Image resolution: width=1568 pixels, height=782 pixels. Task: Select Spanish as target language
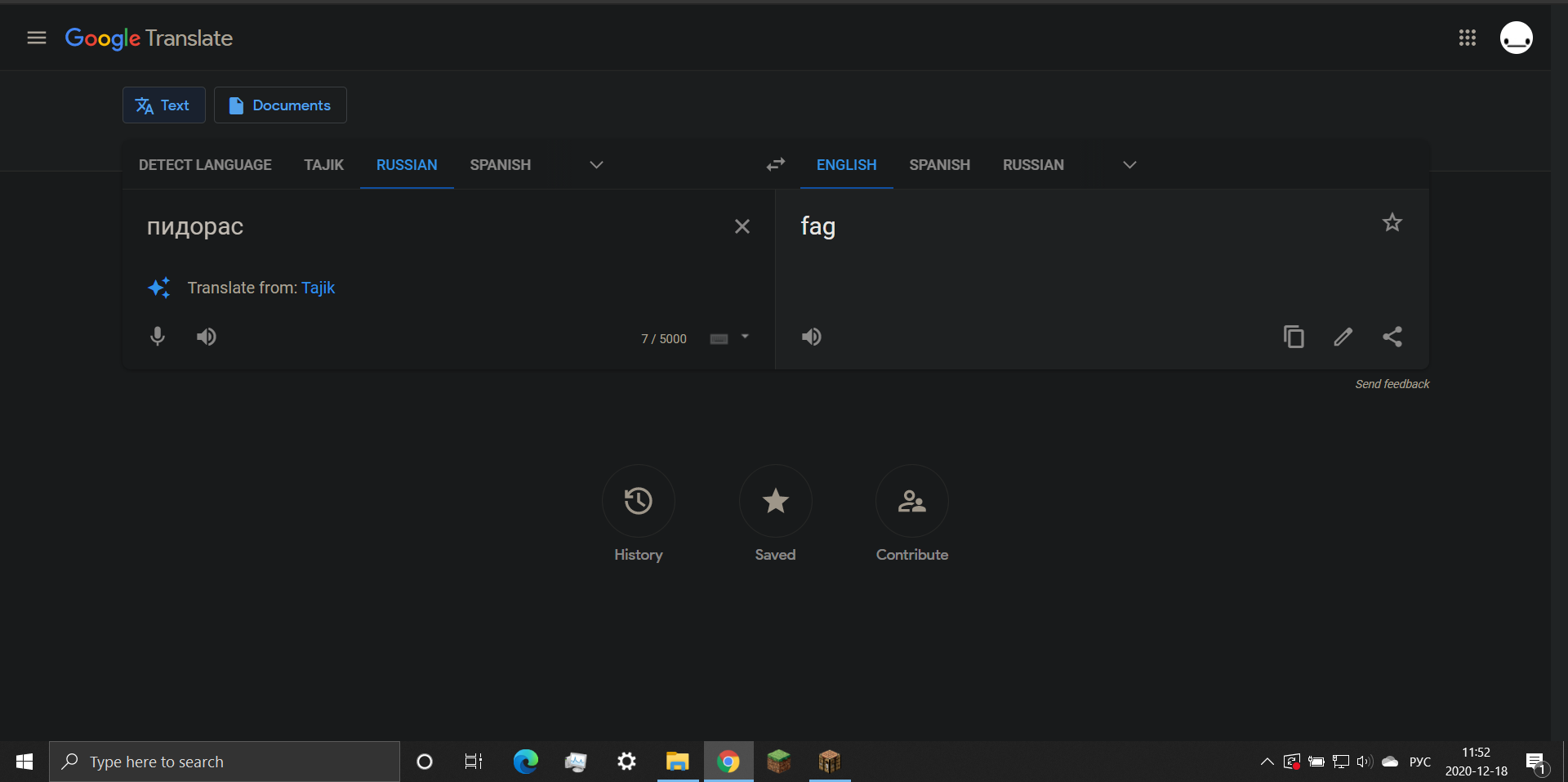(x=939, y=165)
